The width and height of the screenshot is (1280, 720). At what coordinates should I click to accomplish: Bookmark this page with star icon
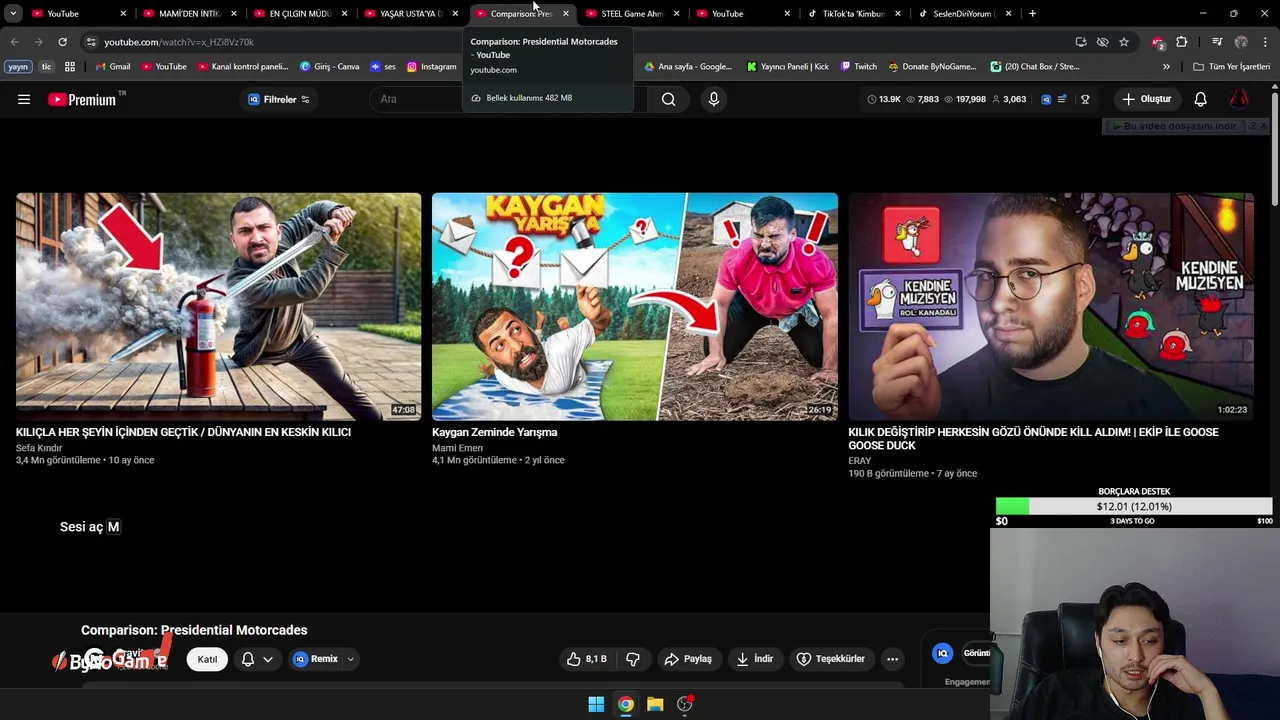[x=1124, y=42]
